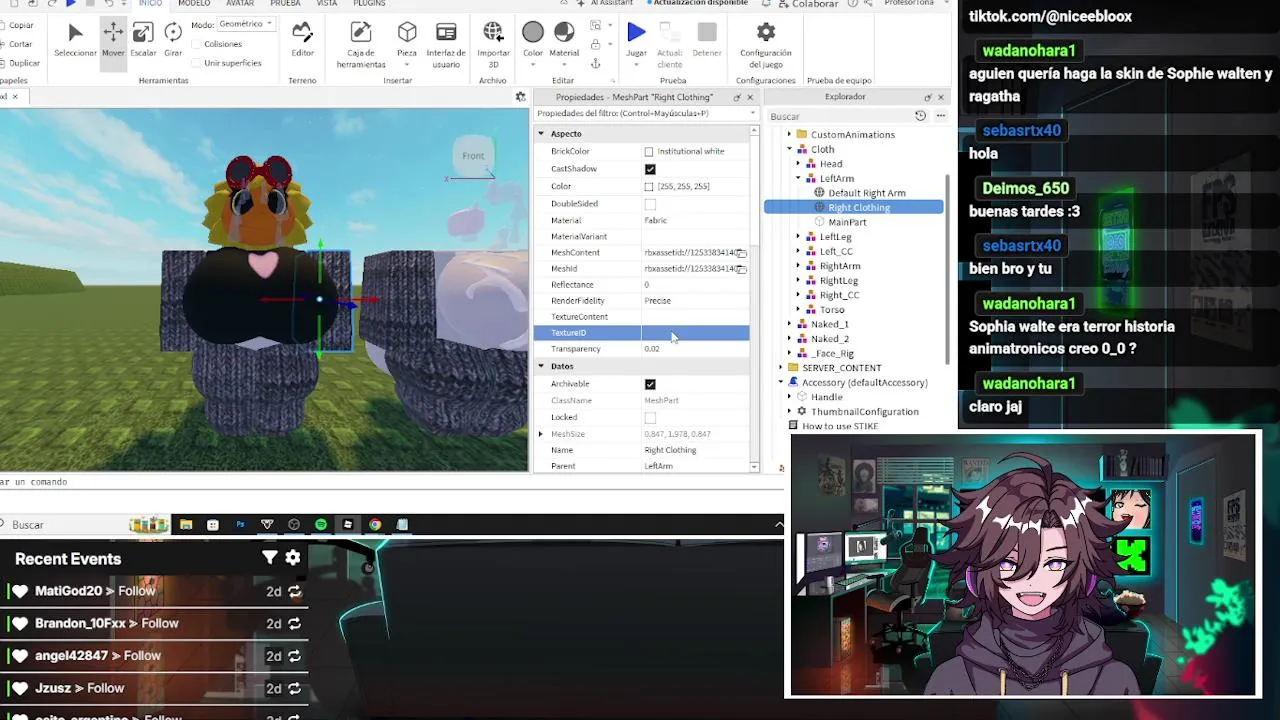This screenshot has height=720, width=1280.
Task: Expand the Head node in Explorador
Action: tap(798, 164)
